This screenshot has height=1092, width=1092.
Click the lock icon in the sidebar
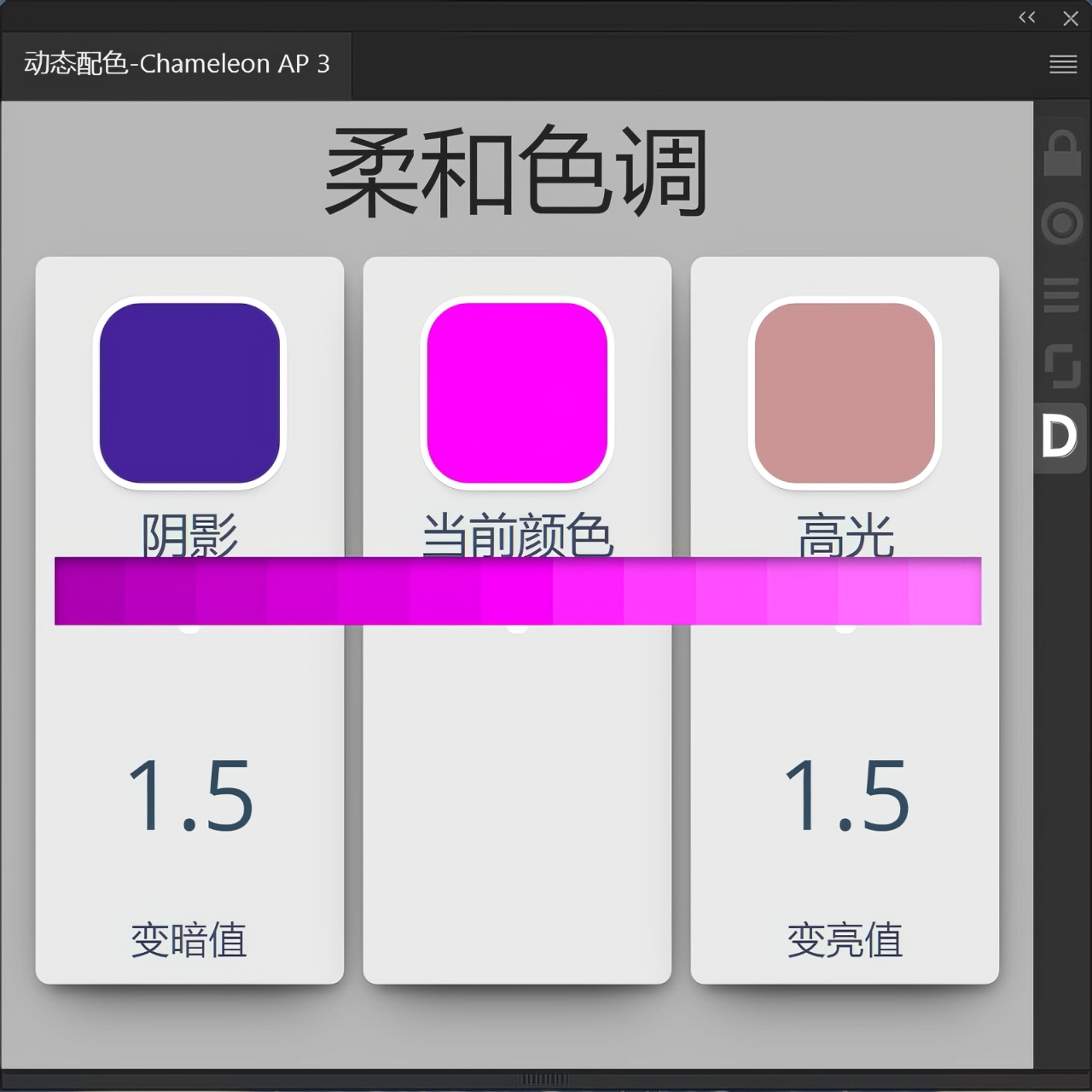1061,154
